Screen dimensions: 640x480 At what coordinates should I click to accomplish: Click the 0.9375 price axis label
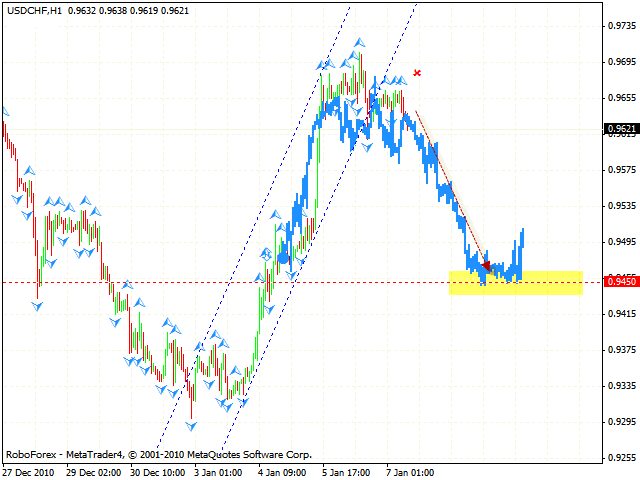point(622,349)
